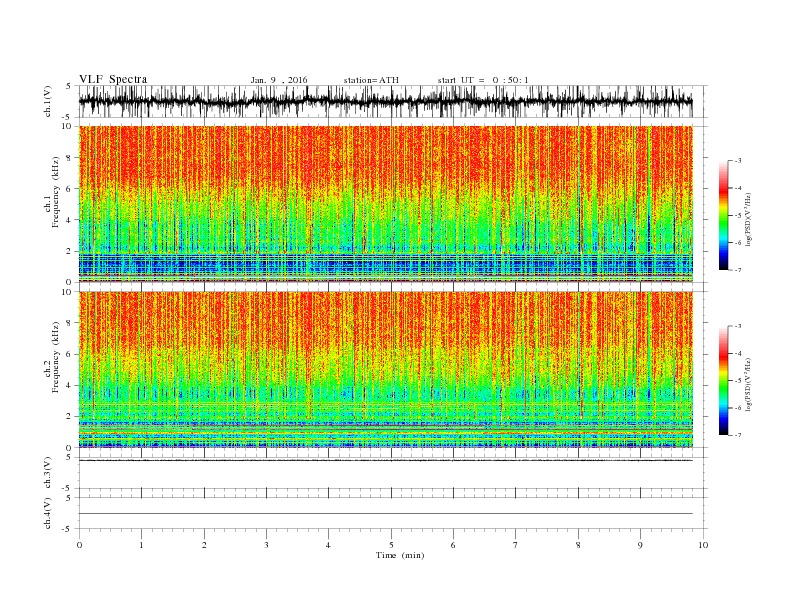Click the ch.1 voltage waveform trace

tap(385, 101)
